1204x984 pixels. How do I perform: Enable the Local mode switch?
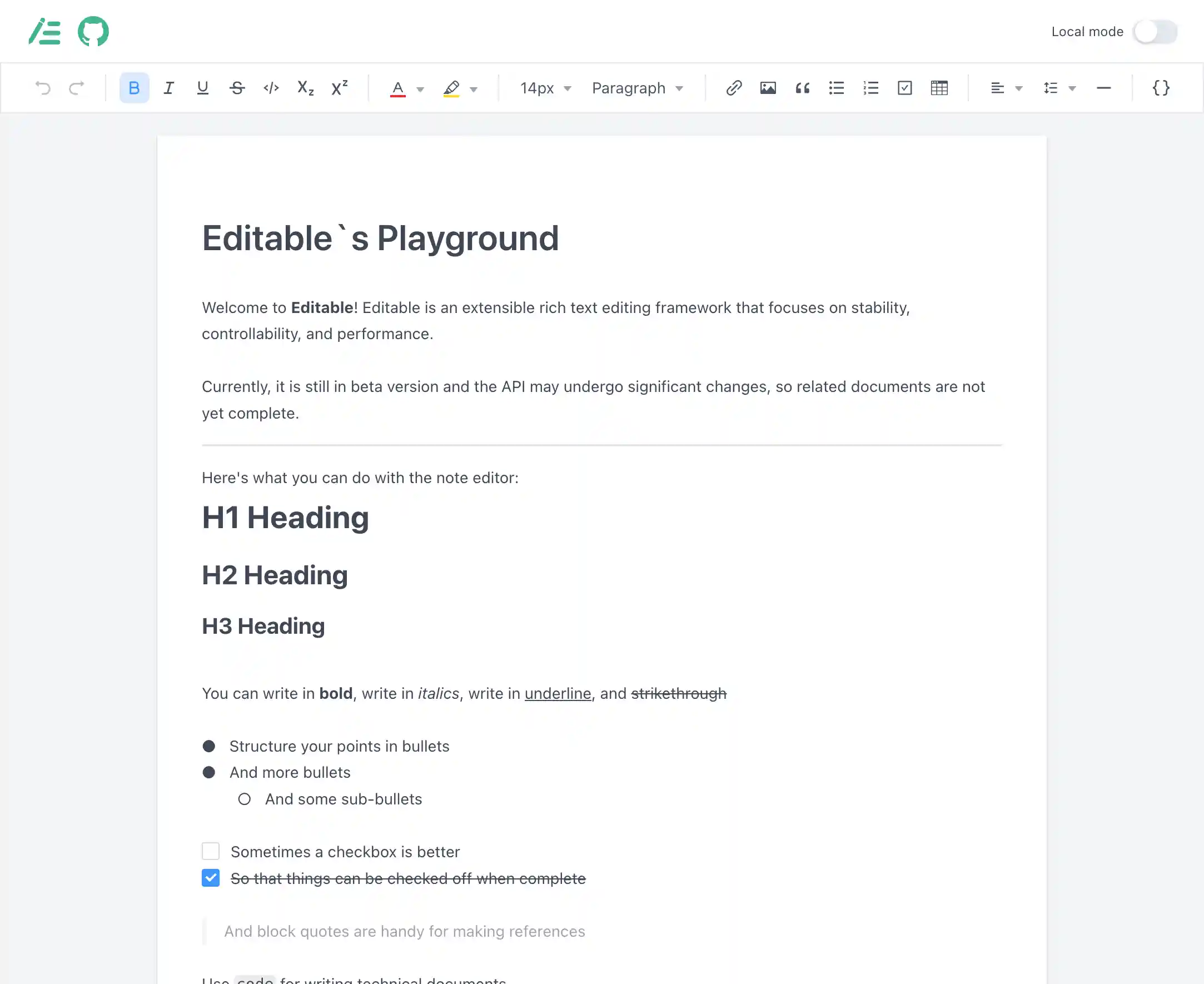(1155, 32)
